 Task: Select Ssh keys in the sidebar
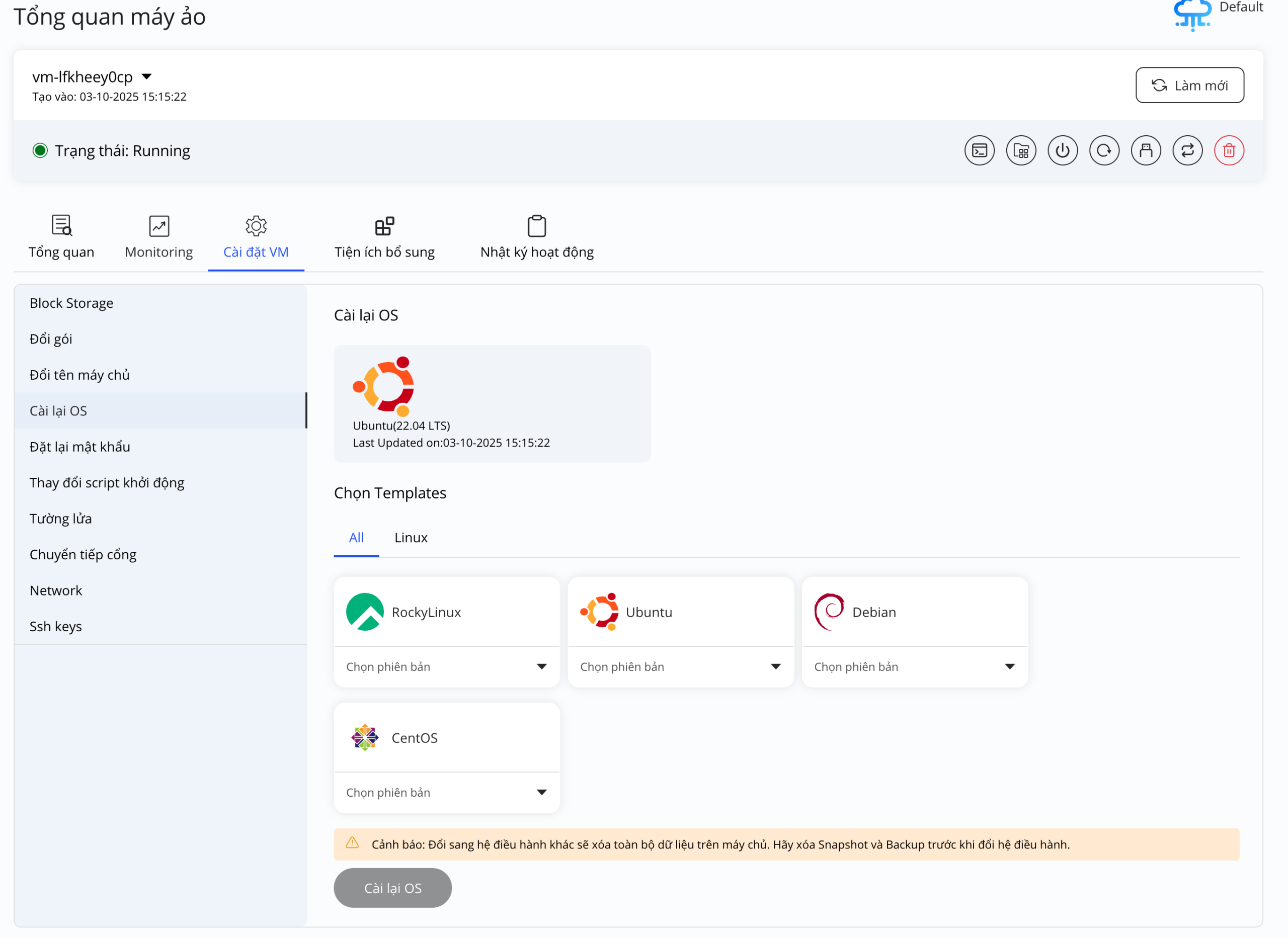[x=56, y=626]
